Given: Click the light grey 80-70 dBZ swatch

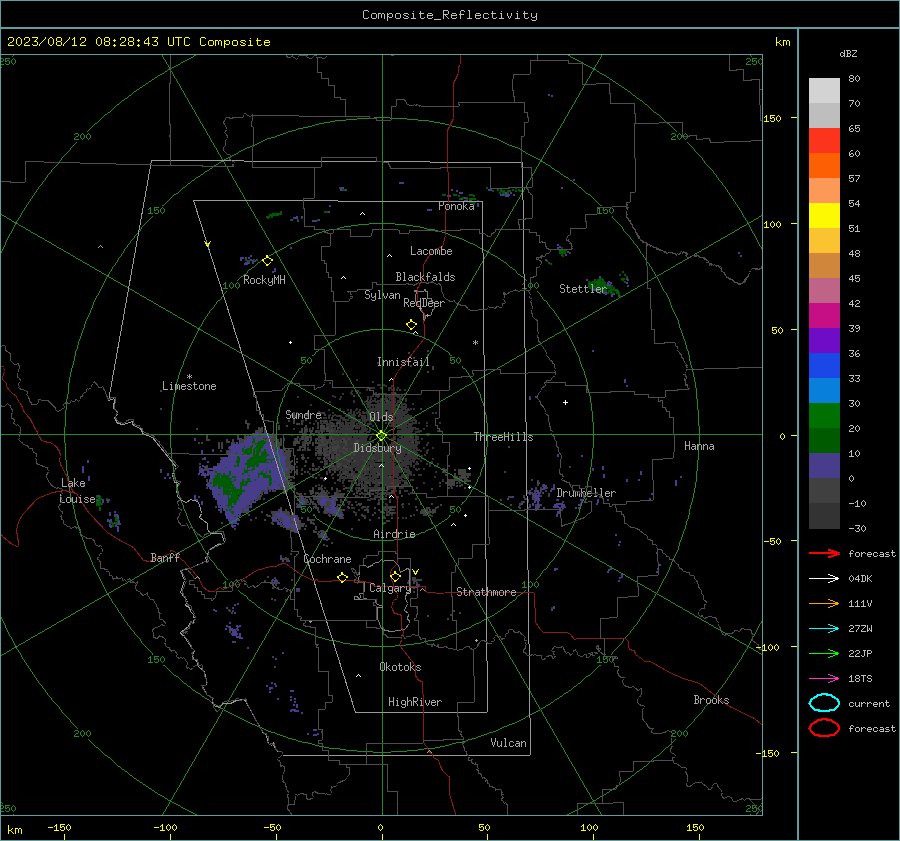Looking at the screenshot, I should point(824,91).
